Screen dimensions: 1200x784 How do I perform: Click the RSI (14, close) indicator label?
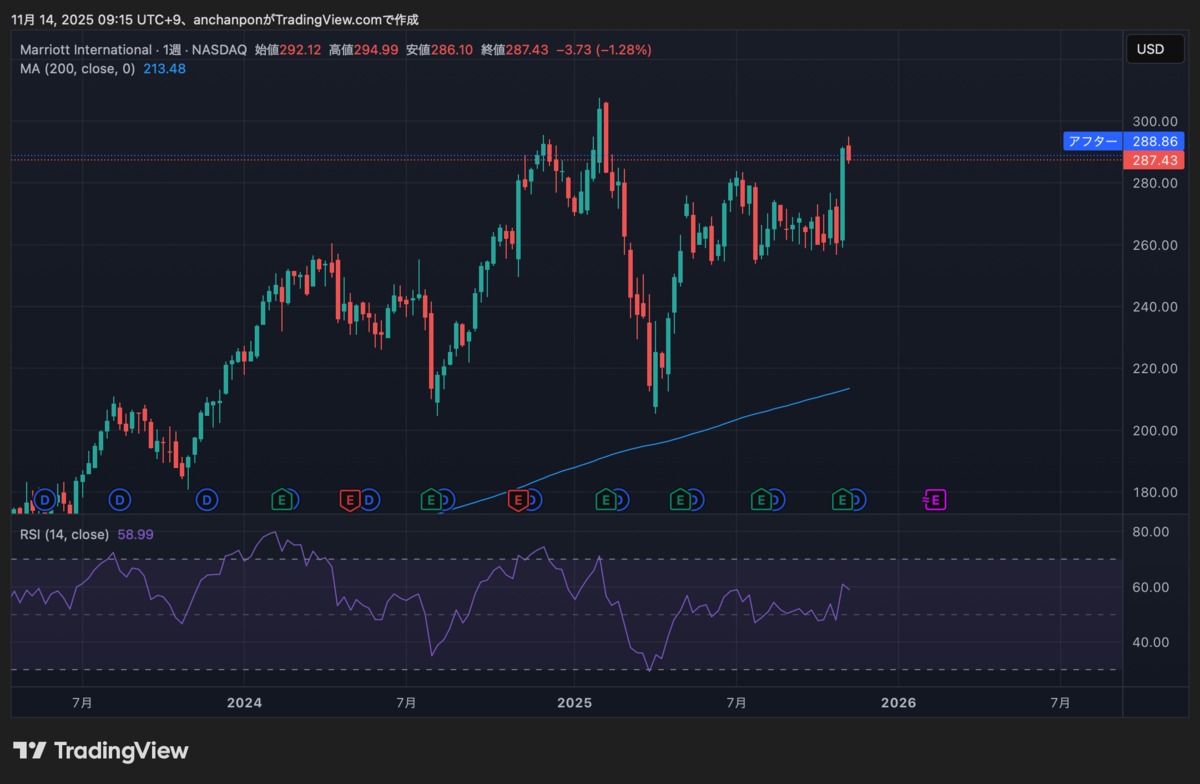click(x=64, y=535)
